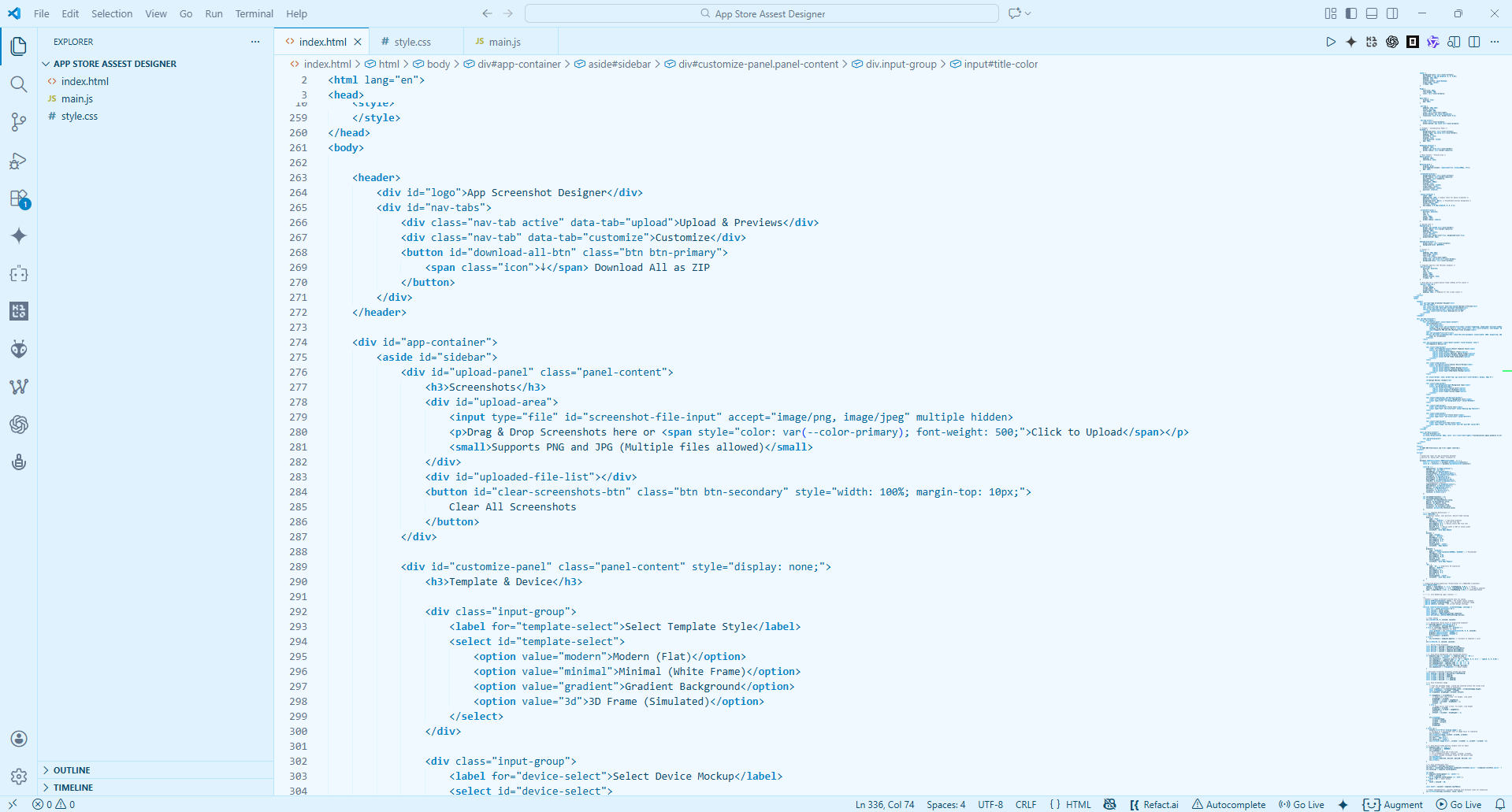The height and width of the screenshot is (812, 1512).
Task: Open main.js in the Explorer tree
Action: (77, 98)
